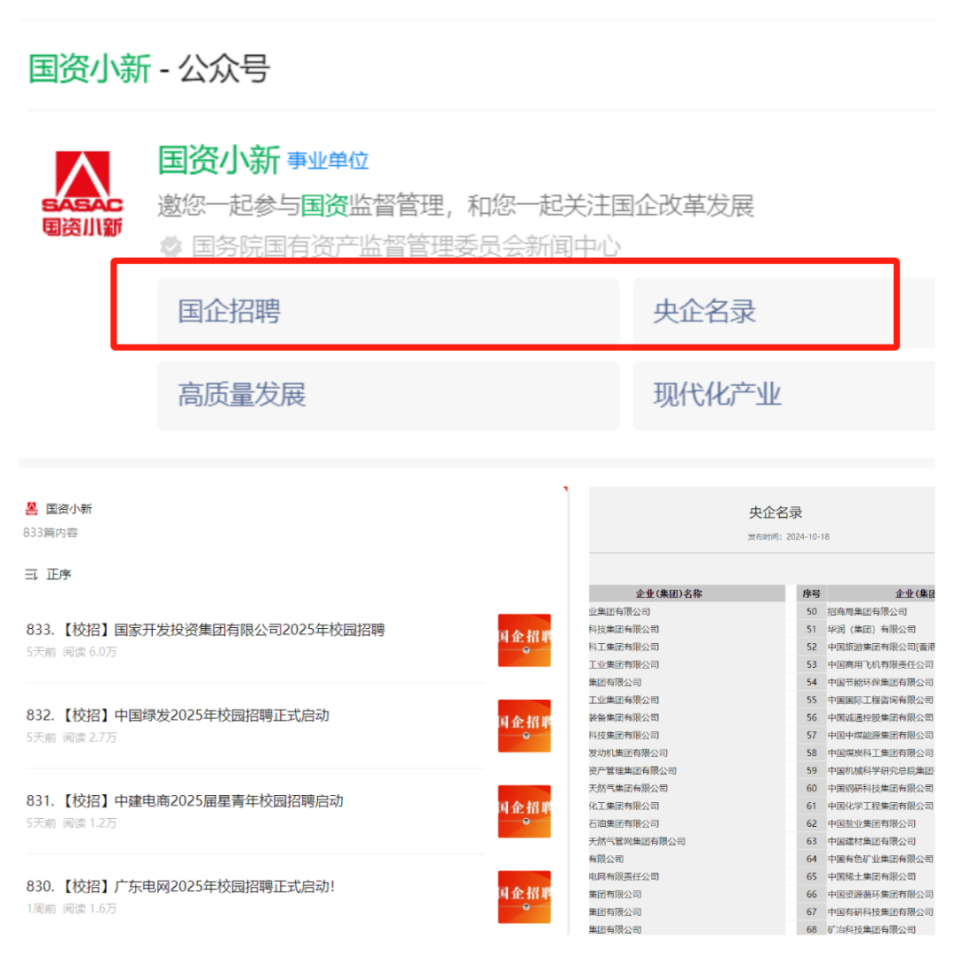Click the thumbnail for article 832
This screenshot has height=954, width=954.
coord(524,726)
